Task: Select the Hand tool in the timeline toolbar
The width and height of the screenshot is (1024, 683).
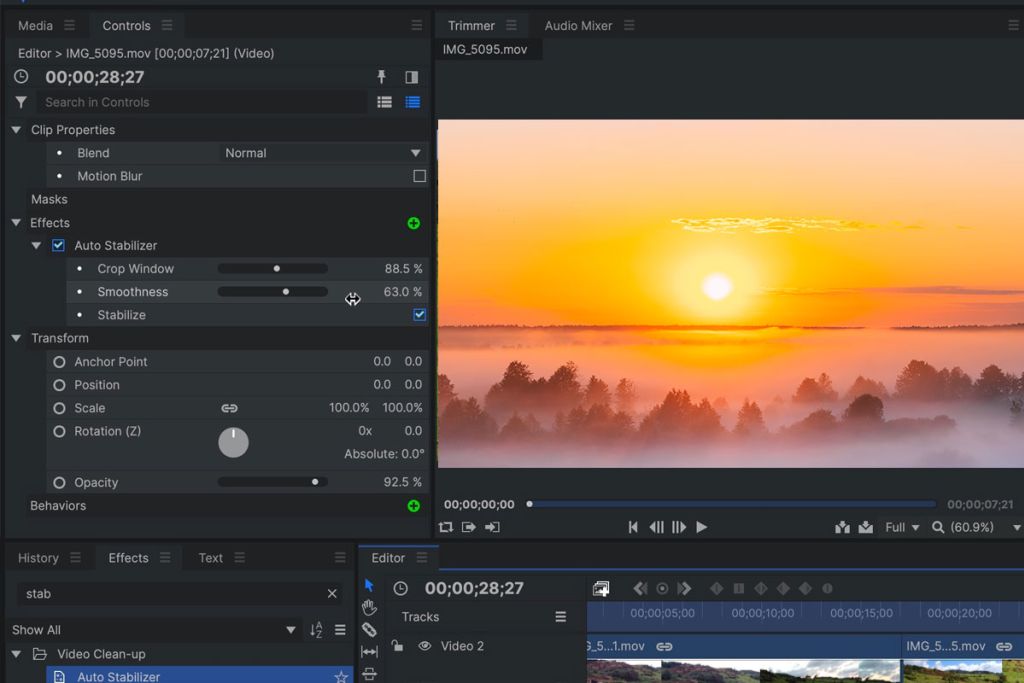Action: pyautogui.click(x=369, y=606)
